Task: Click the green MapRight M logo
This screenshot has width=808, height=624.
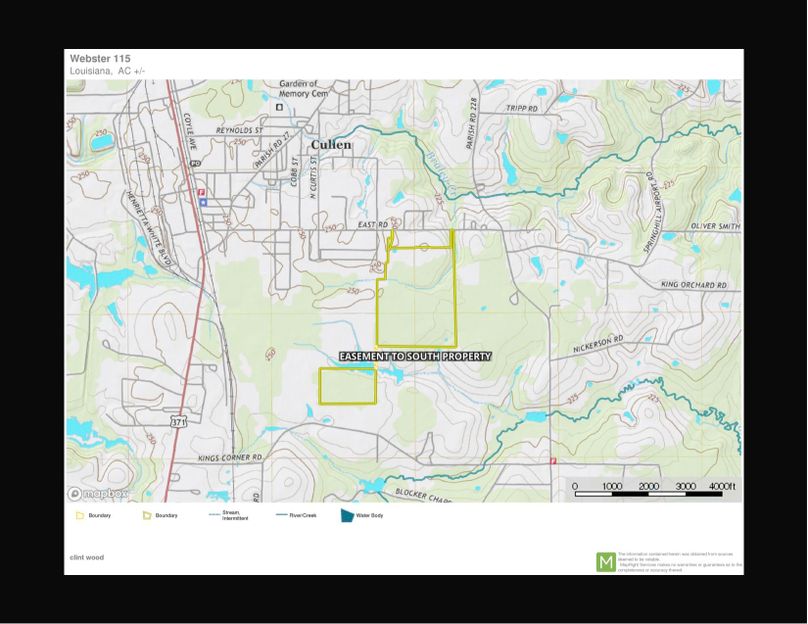Action: tap(606, 562)
